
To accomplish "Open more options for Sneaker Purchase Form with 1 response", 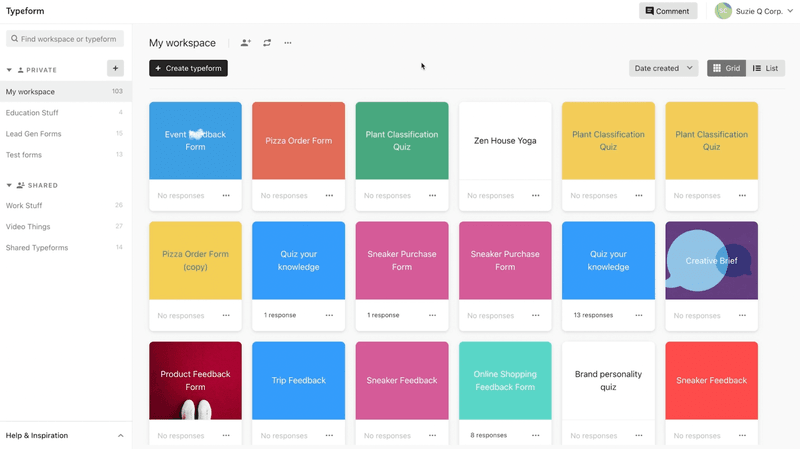I will 433,315.
